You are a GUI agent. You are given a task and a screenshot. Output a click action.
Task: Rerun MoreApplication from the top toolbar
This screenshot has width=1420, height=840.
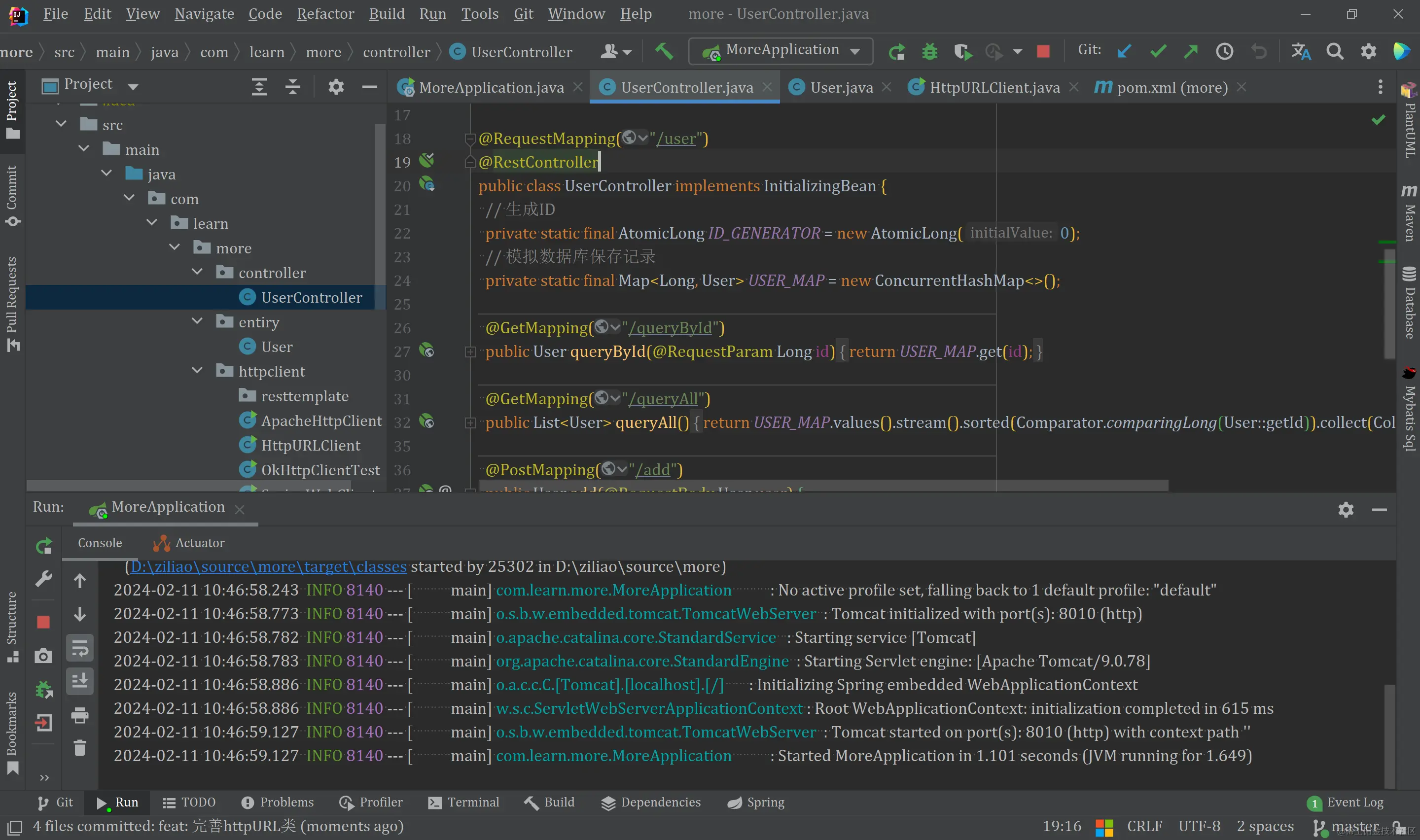[896, 51]
